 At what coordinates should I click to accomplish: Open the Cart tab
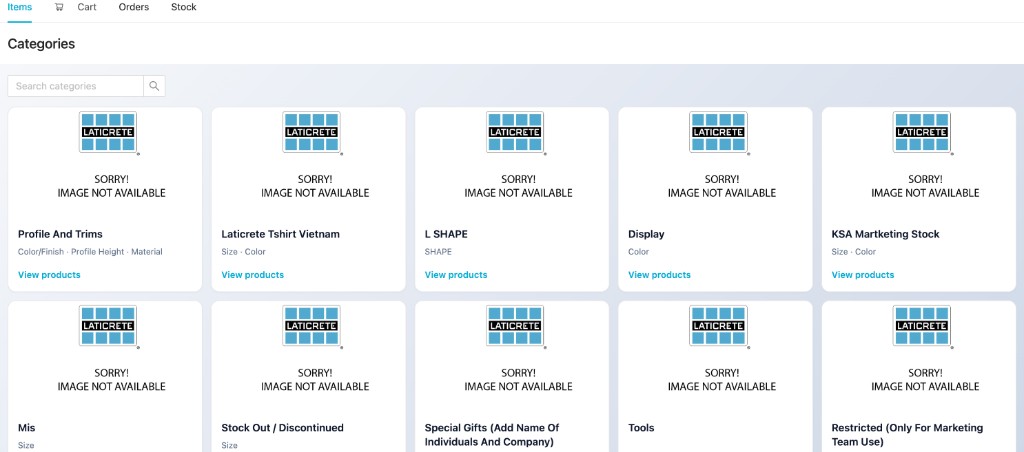coord(87,7)
